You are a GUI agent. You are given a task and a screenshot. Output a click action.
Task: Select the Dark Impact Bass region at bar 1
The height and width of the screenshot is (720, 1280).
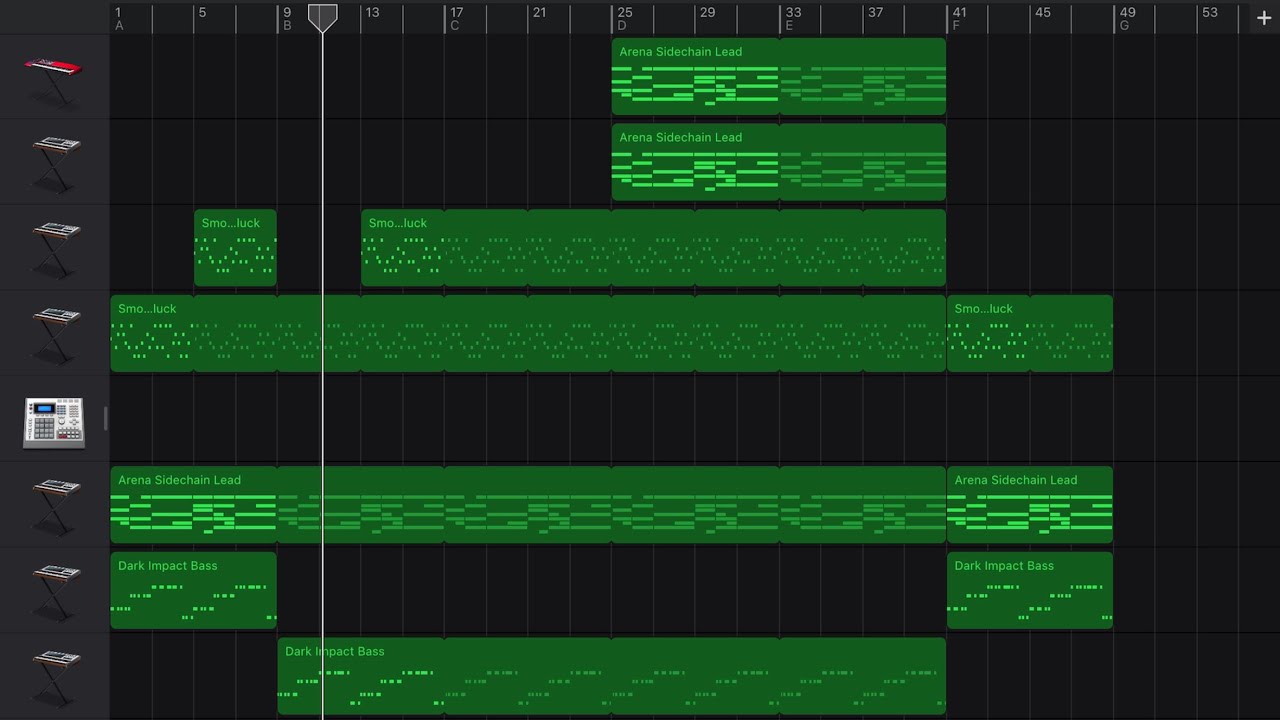click(193, 591)
